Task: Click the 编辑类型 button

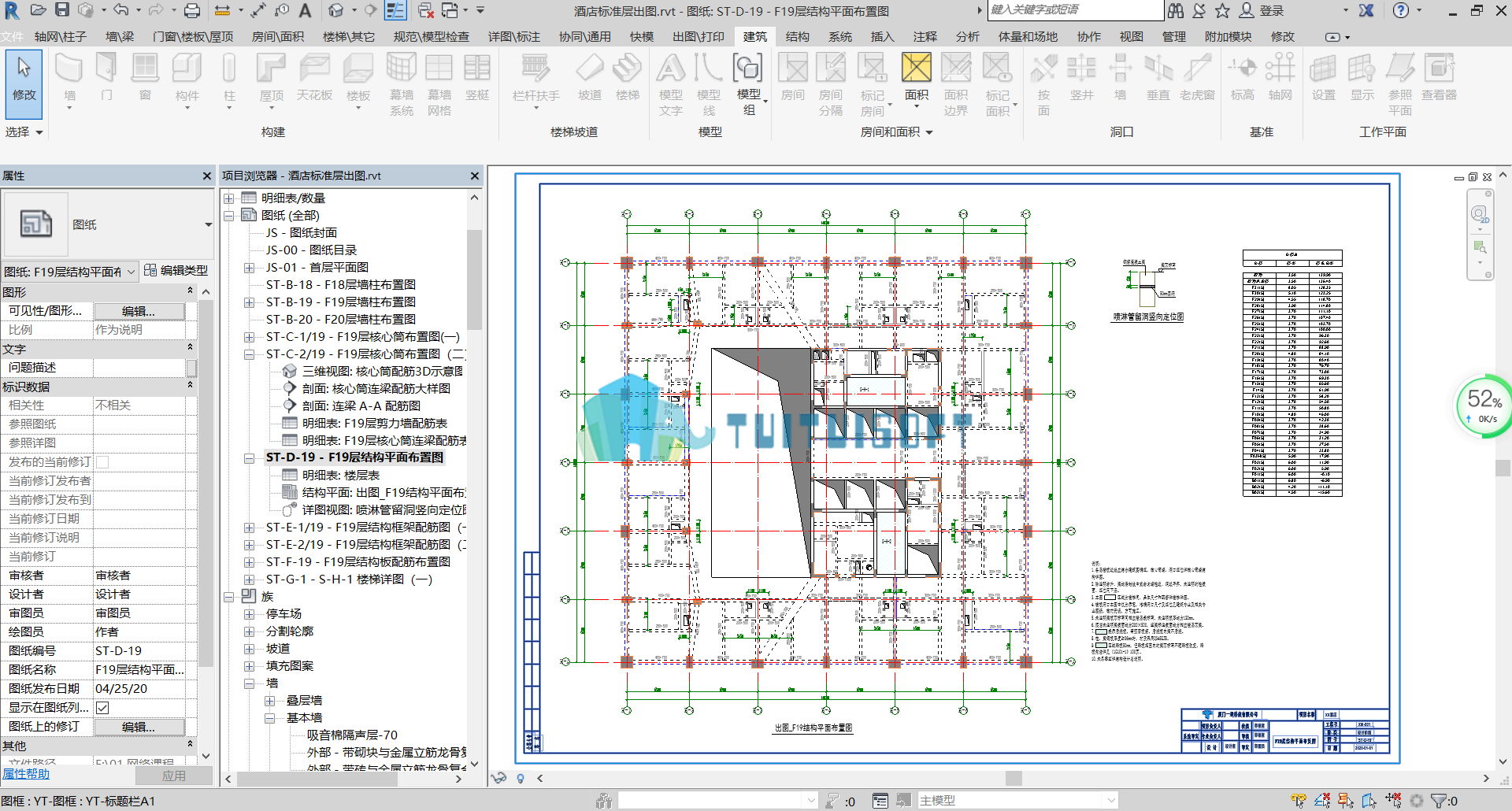Action: click(x=176, y=271)
